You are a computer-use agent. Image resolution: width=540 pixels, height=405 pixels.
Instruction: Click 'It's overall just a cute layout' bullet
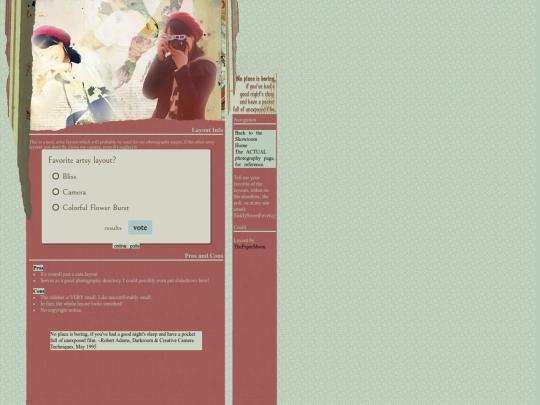click(69, 274)
